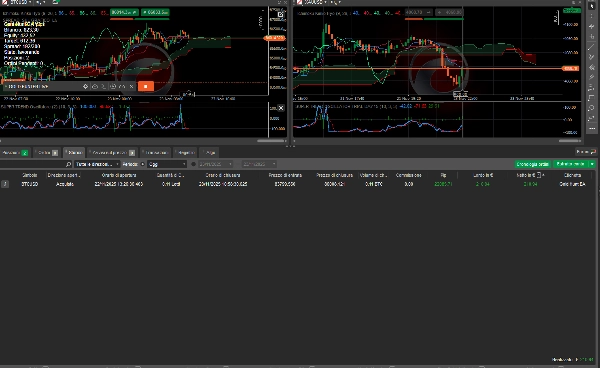Open the Tutte le direzioni dropdown
This screenshot has height=368, width=600.
pos(97,164)
